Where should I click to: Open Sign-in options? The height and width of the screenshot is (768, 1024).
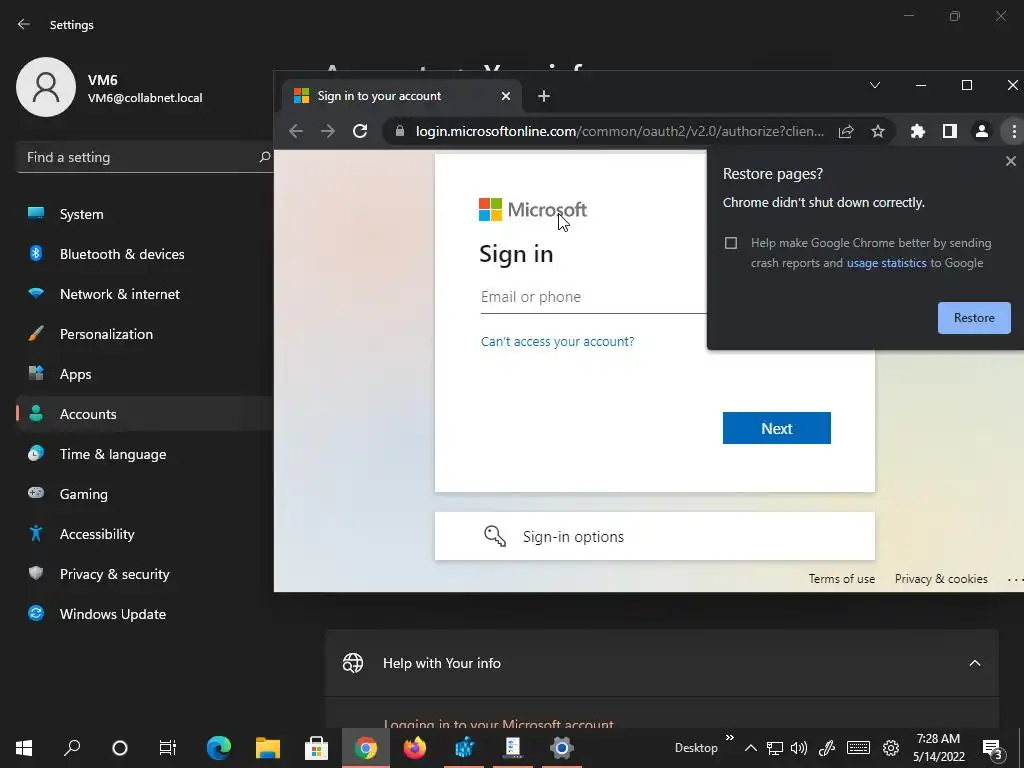(654, 536)
